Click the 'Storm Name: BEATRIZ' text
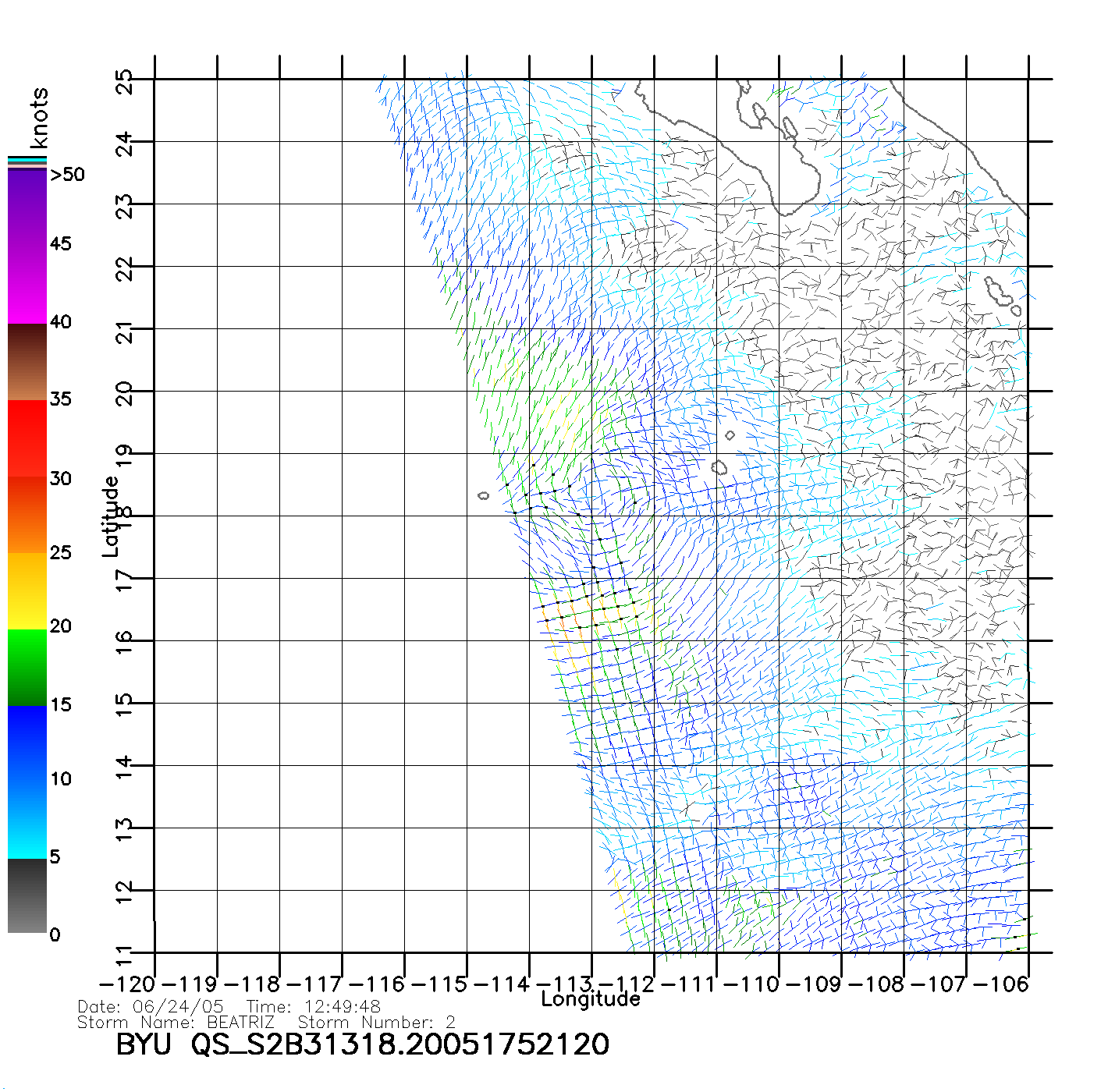Viewport: 1108px width, 1092px height. [x=176, y=1023]
